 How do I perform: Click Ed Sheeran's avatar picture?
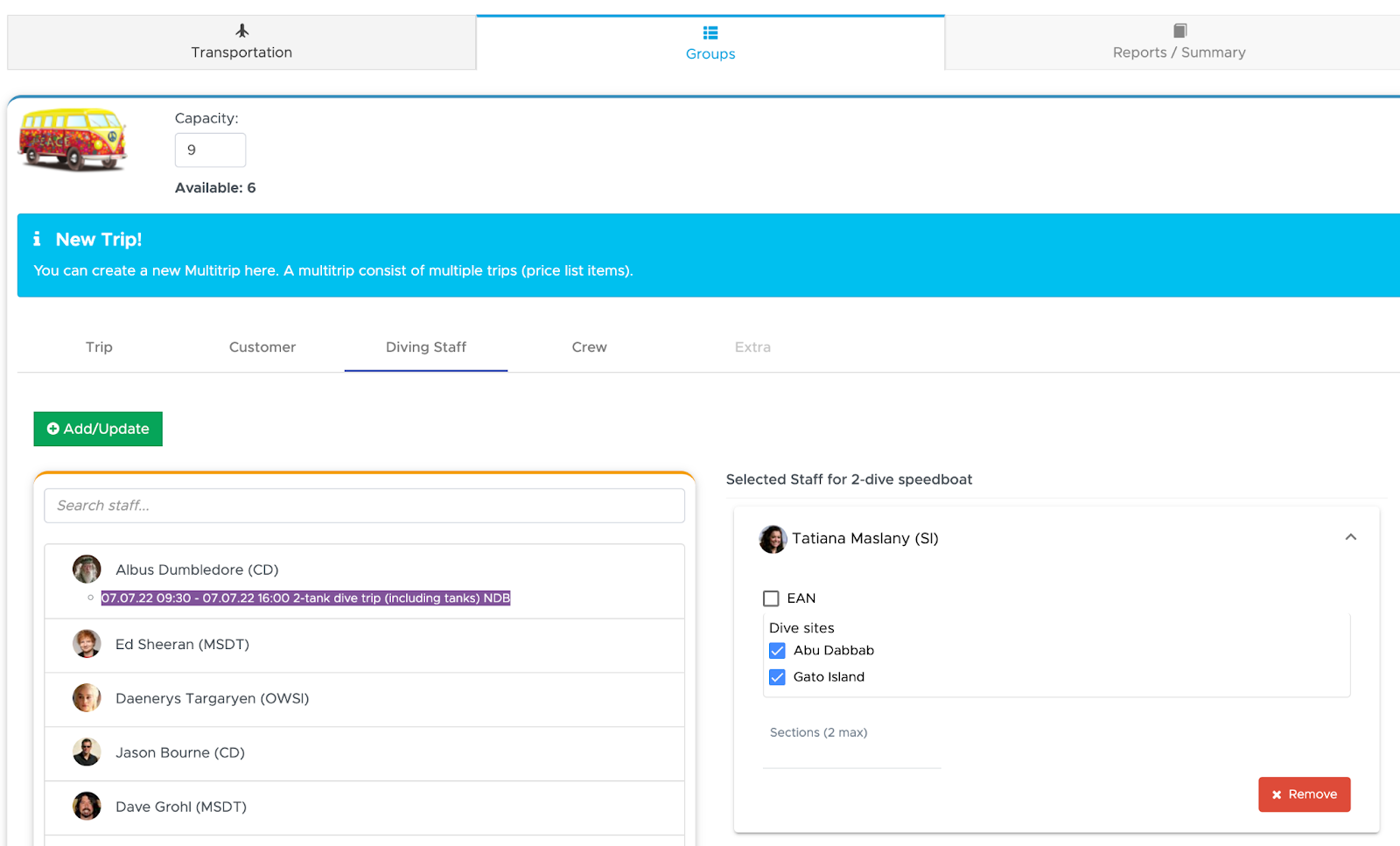[87, 644]
